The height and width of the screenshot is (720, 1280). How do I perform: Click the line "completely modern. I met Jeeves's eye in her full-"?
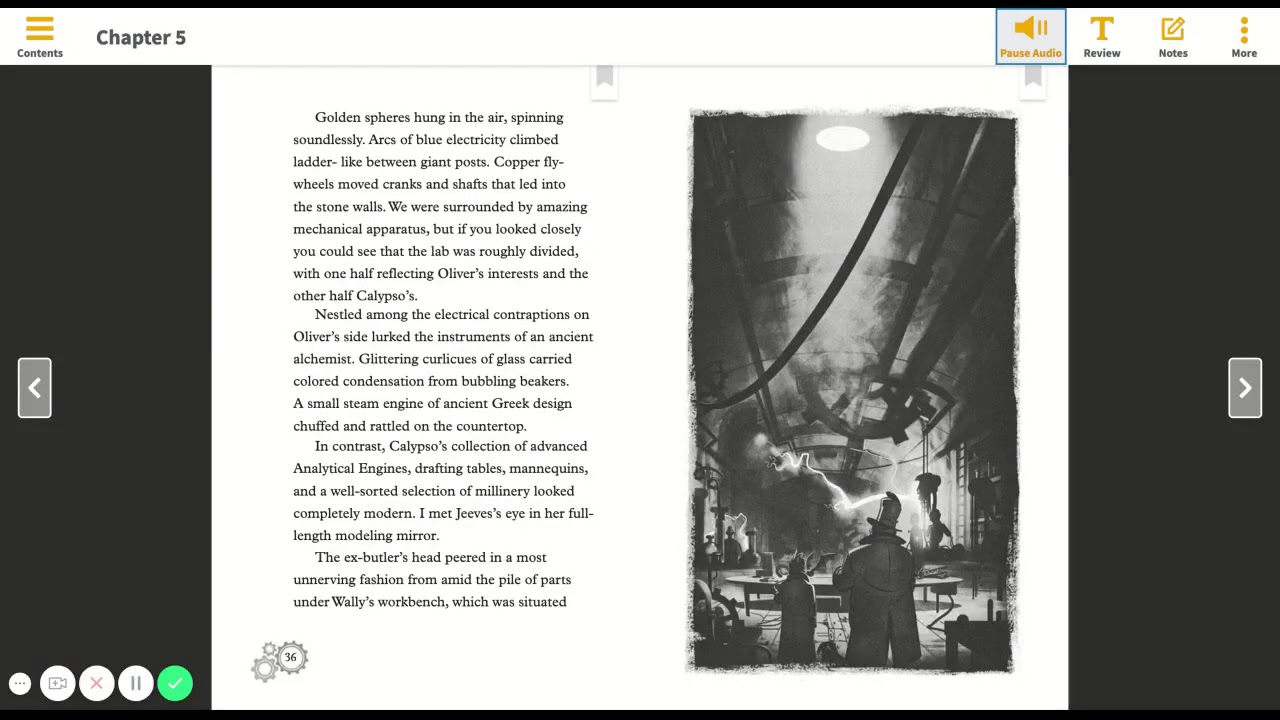[x=443, y=514]
